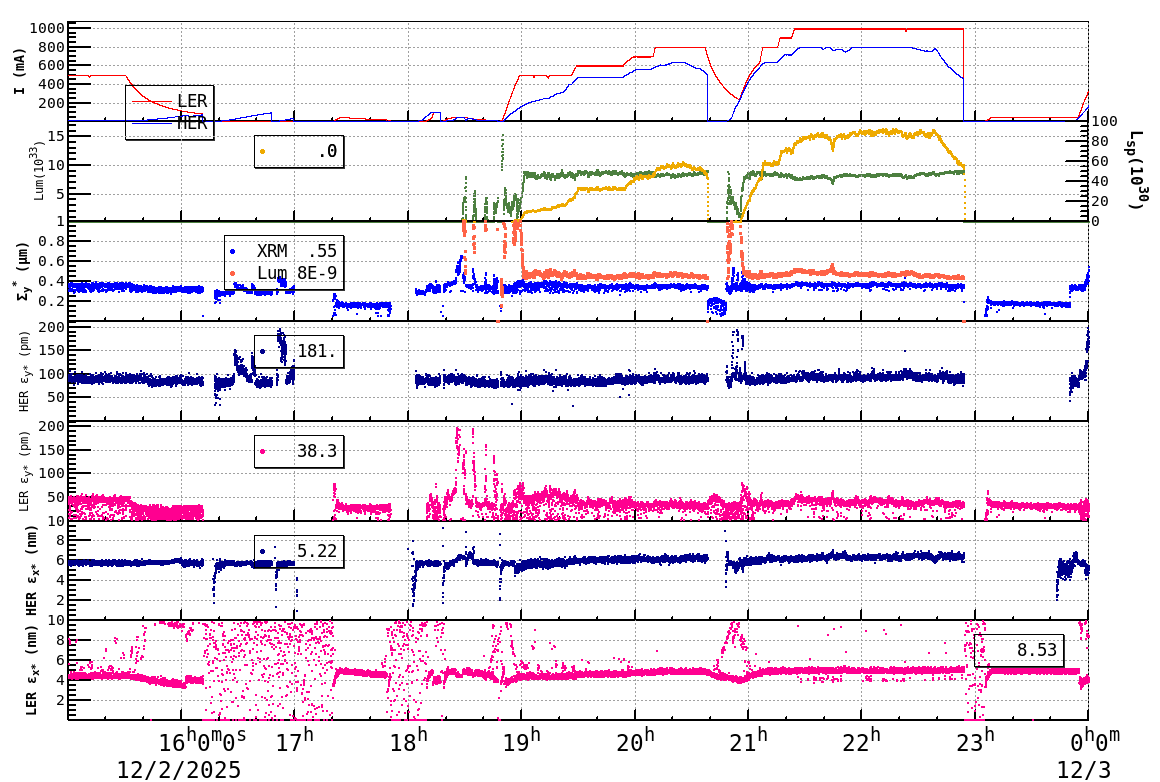Click the pink dot marker beside 38.3

click(x=261, y=452)
